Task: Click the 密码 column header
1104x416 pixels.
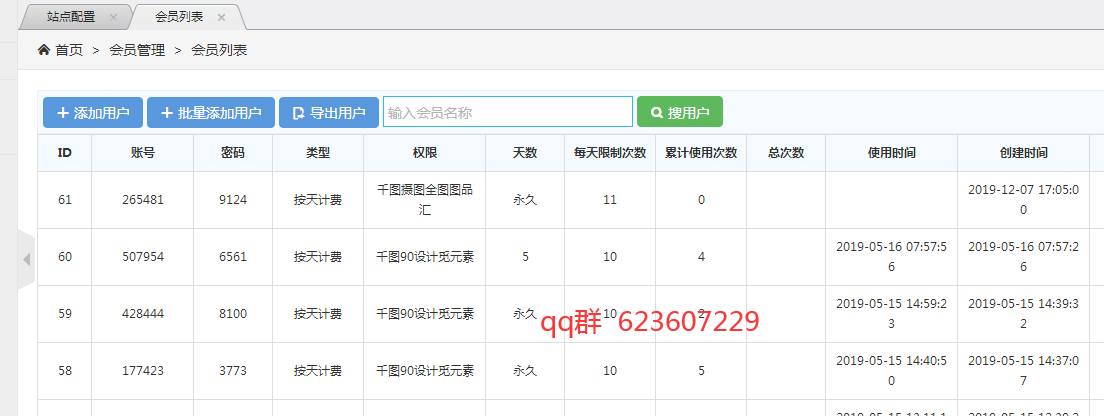Action: (233, 153)
